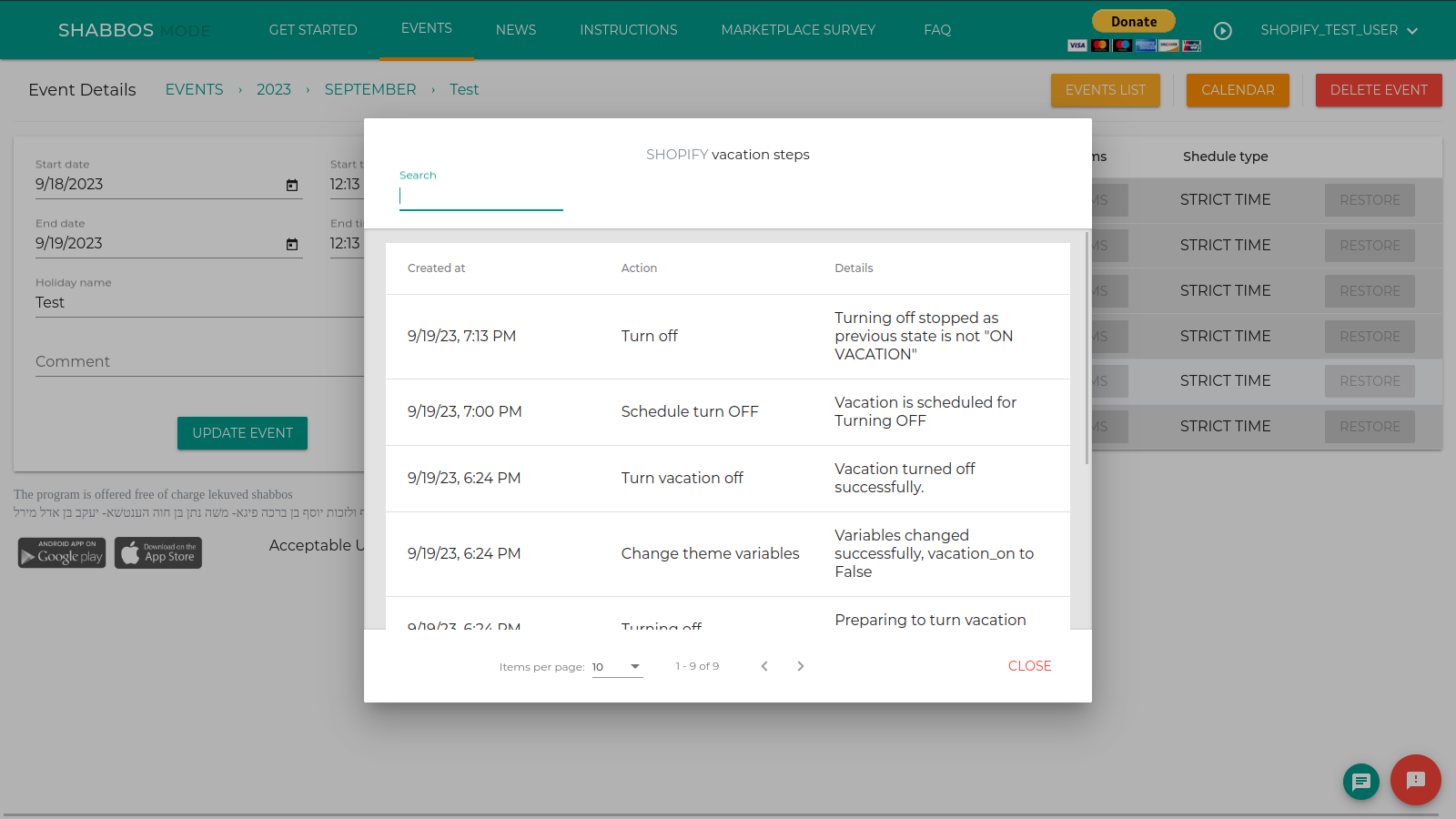Viewport: 1456px width, 819px height.
Task: Focus the Search field in dialog
Action: [480, 197]
